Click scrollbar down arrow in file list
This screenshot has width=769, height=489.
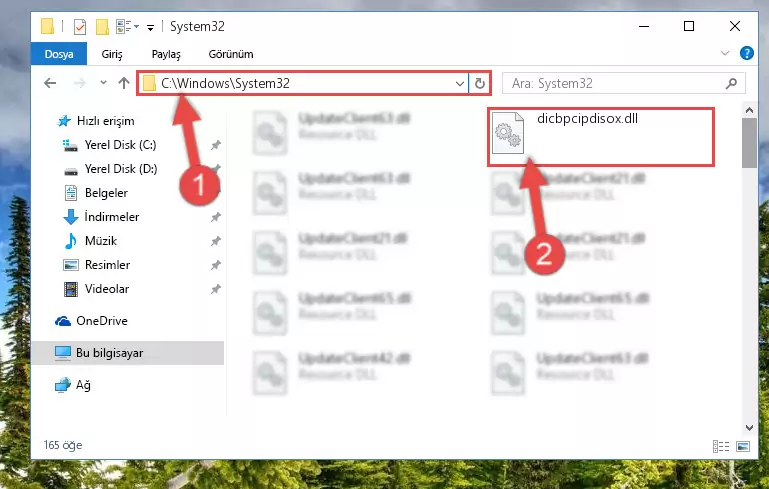[x=749, y=428]
